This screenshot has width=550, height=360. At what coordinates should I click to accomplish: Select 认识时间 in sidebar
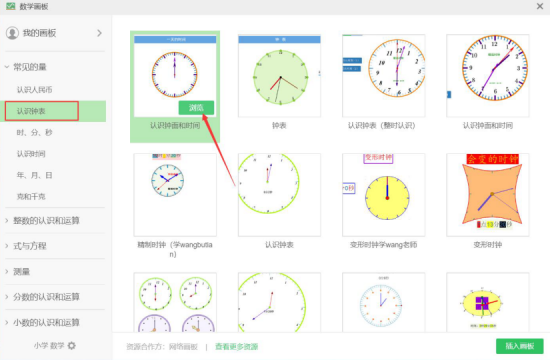click(x=31, y=154)
